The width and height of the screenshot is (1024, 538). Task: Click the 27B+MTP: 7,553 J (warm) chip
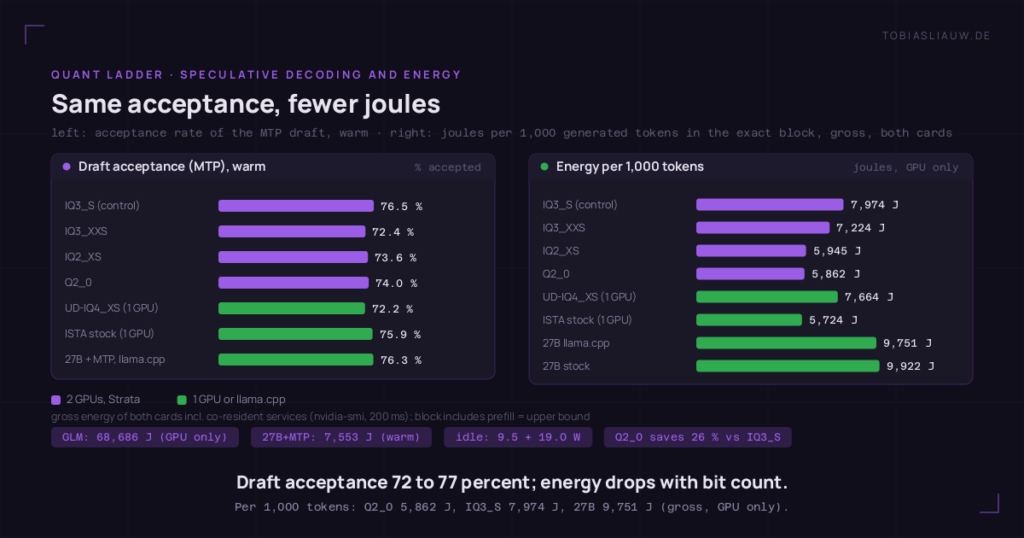(341, 437)
